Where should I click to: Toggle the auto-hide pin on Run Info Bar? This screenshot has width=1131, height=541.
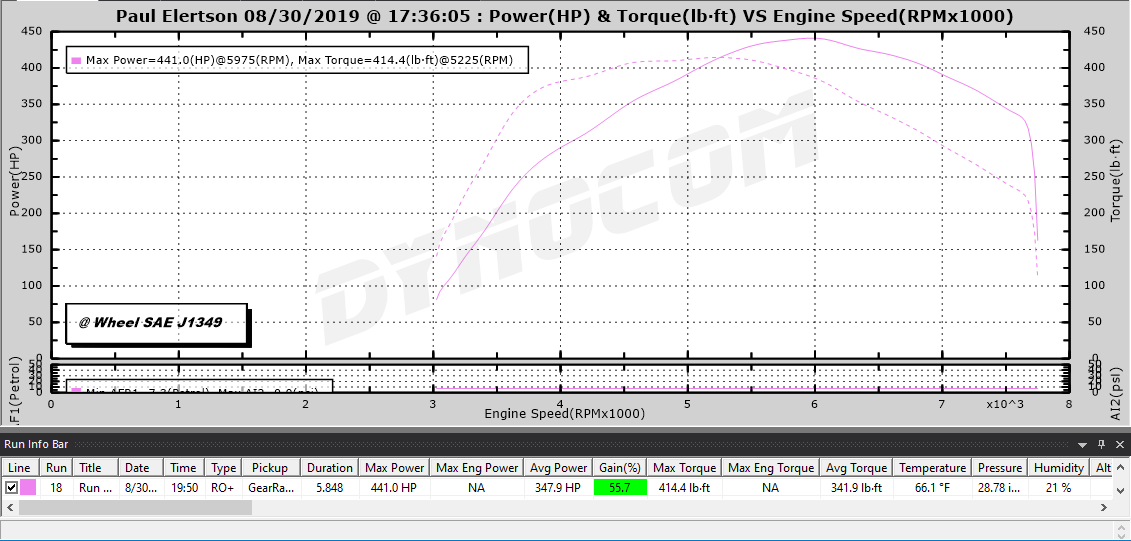coord(1101,444)
